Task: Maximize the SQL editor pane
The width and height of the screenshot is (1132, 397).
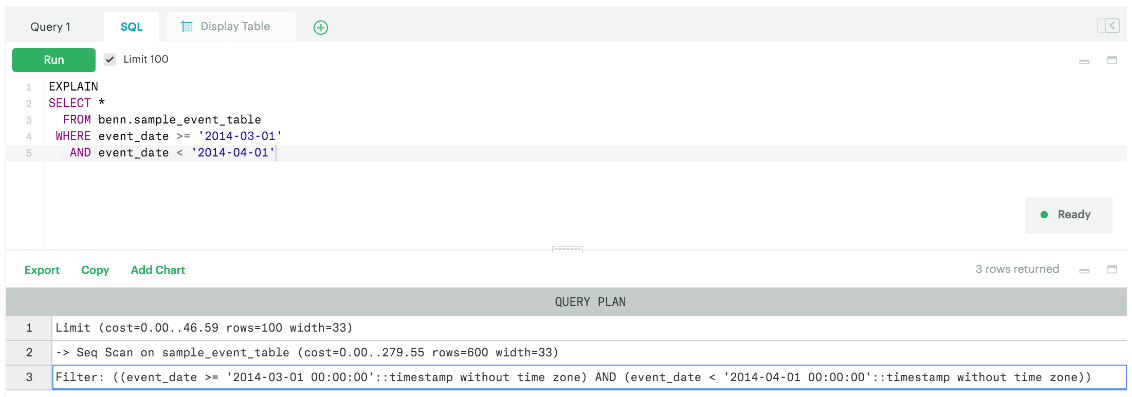Action: point(1112,61)
